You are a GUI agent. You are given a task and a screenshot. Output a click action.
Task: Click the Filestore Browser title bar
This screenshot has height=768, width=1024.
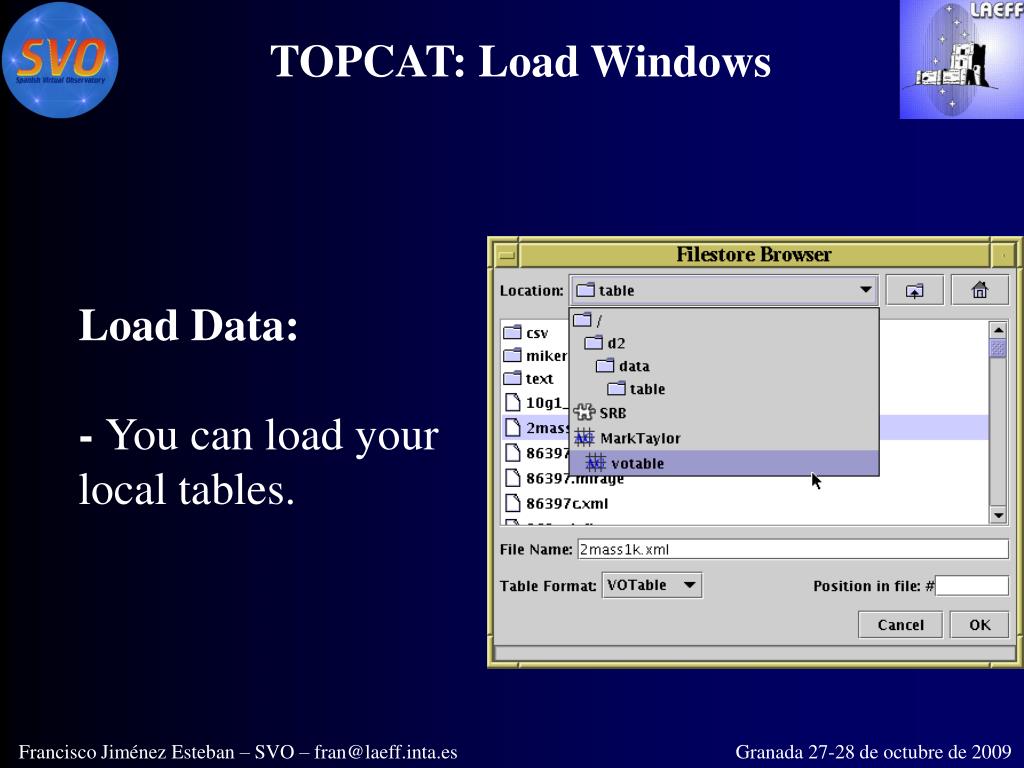(754, 255)
